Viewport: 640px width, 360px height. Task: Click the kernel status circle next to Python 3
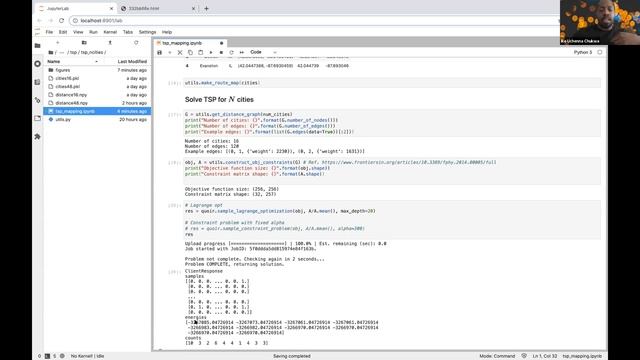pos(600,52)
